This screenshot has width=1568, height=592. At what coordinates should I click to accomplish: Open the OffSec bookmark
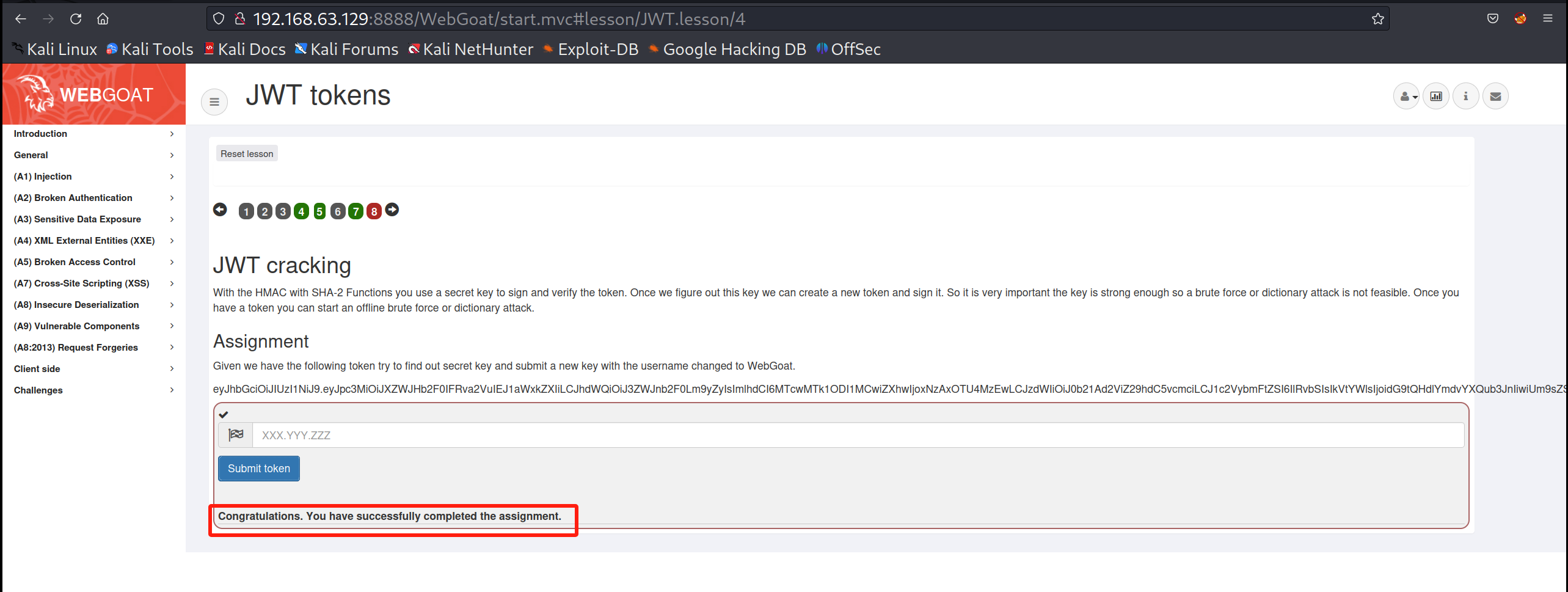click(848, 49)
